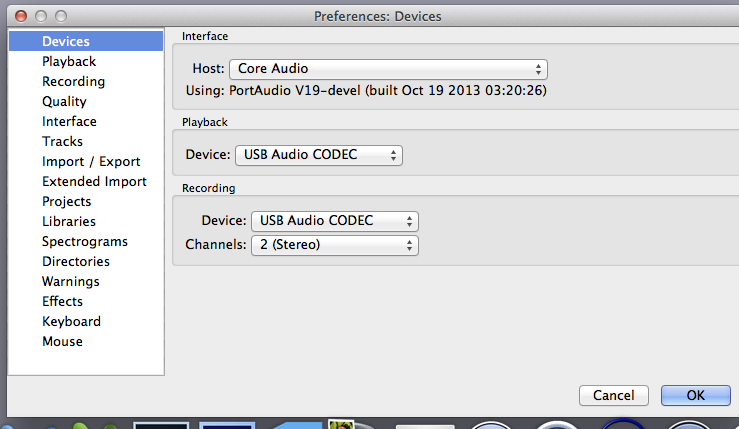This screenshot has height=429, width=739.
Task: Open the Projects preferences category
Action: point(66,201)
